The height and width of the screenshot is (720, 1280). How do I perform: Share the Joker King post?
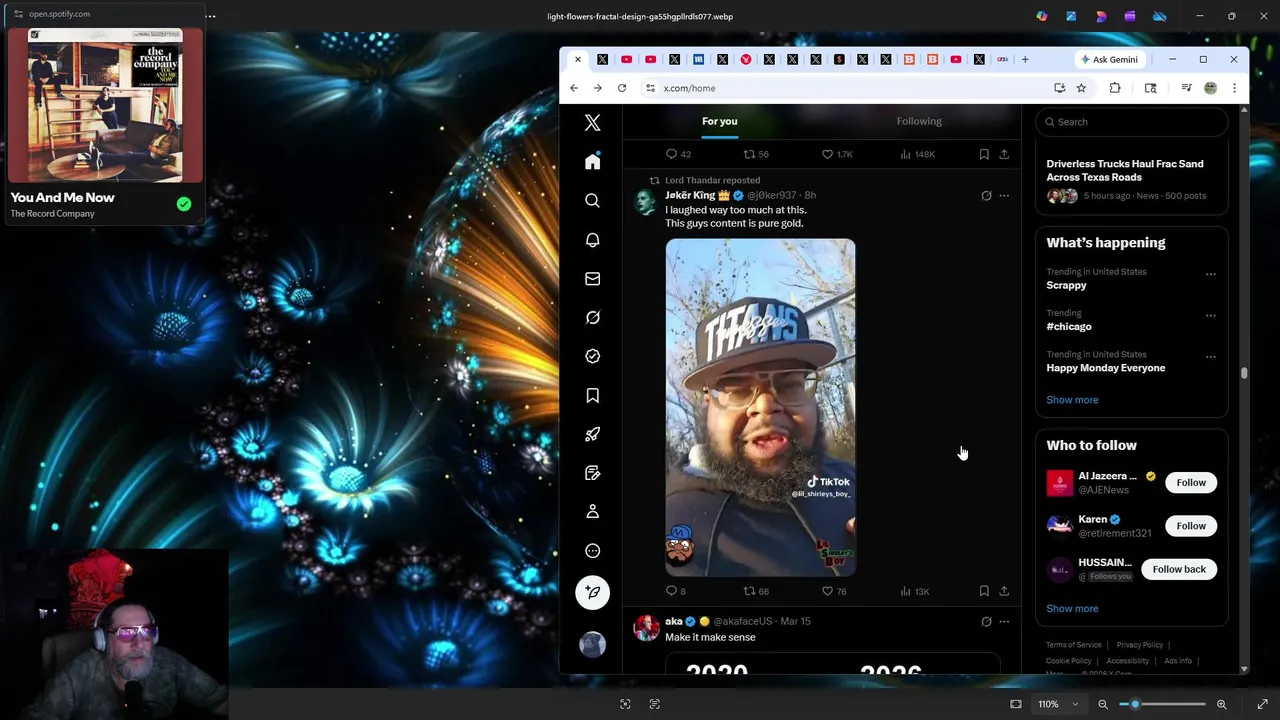coord(1004,591)
